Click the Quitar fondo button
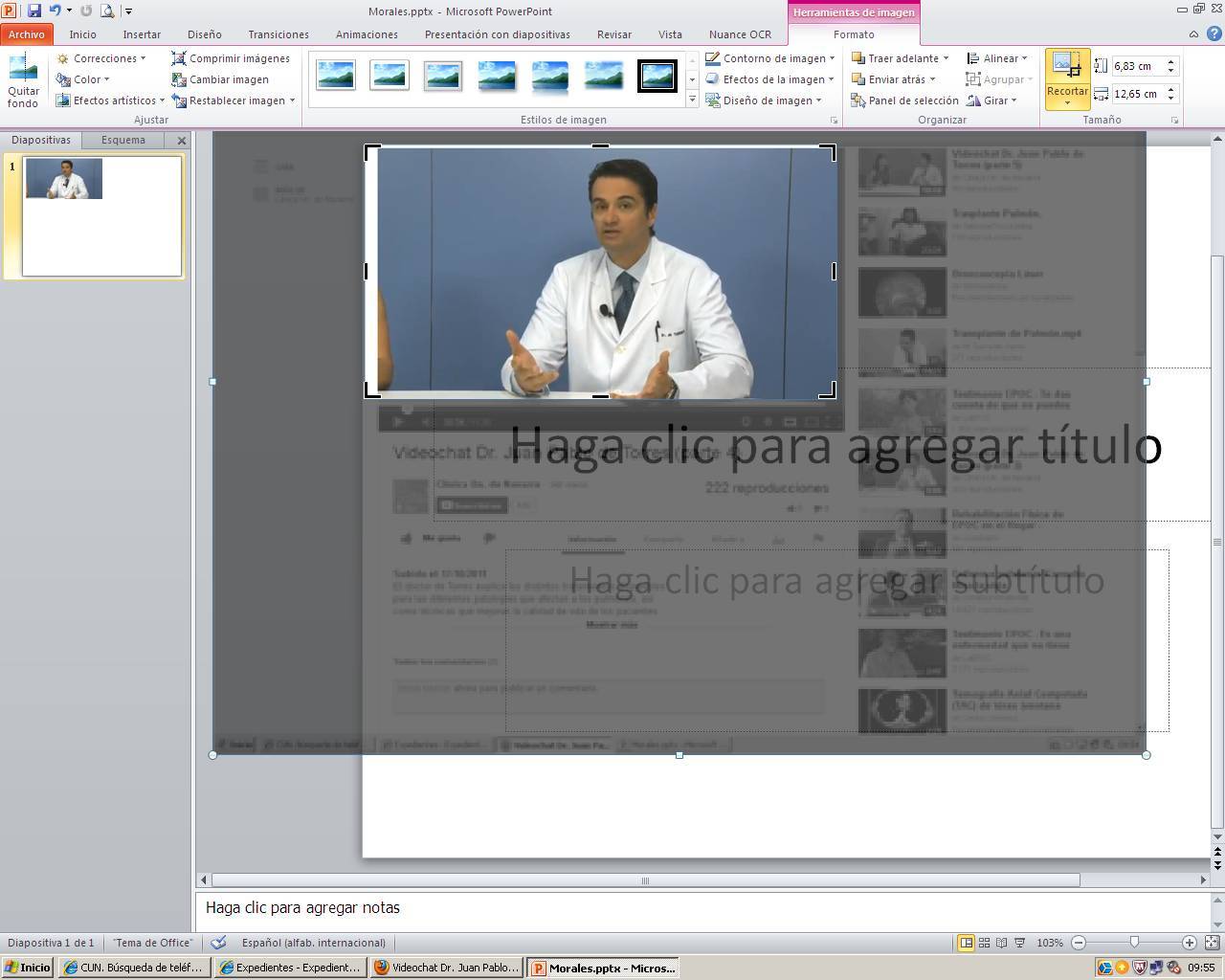Image resolution: width=1225 pixels, height=980 pixels. click(x=23, y=81)
